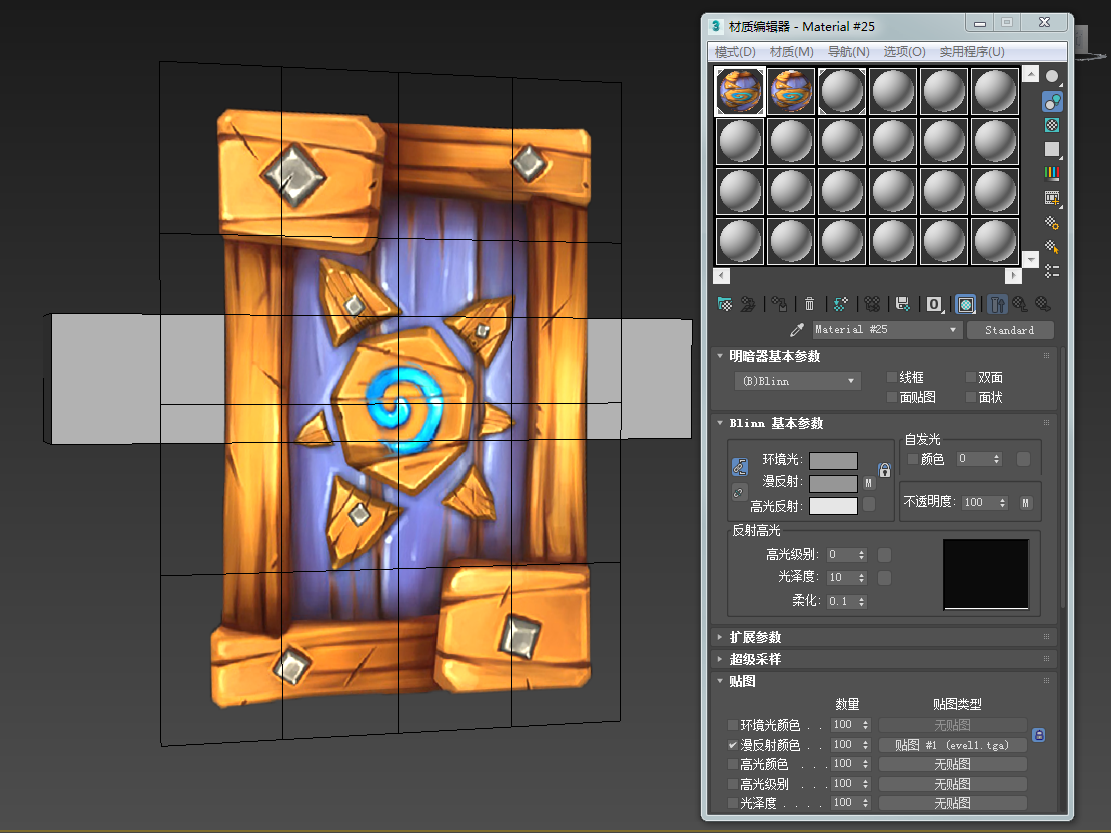This screenshot has height=833, width=1111.
Task: Enable the 高光颜色 map checkbox
Action: coord(733,764)
